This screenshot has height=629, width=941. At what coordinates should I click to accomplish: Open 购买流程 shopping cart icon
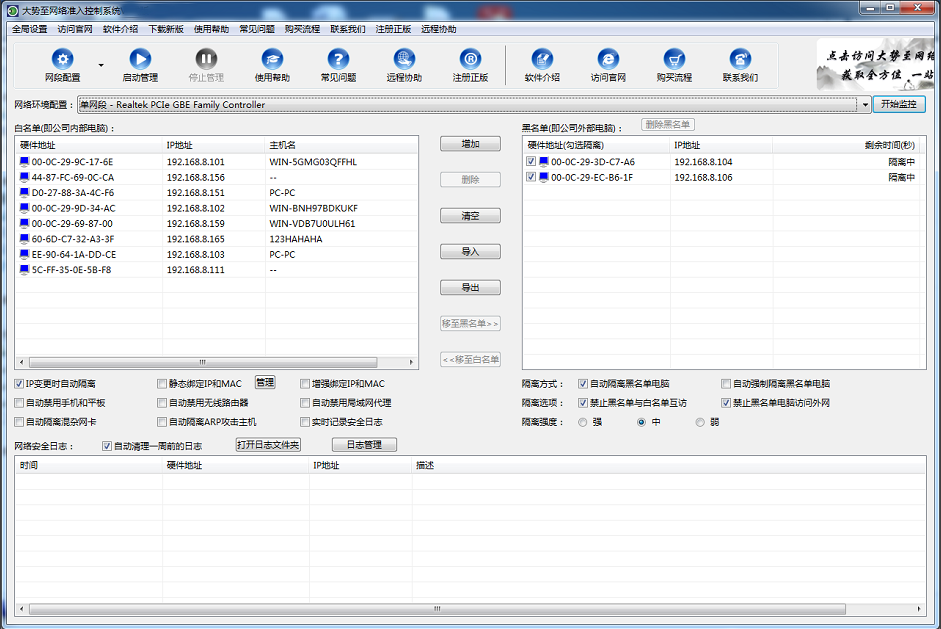674,59
